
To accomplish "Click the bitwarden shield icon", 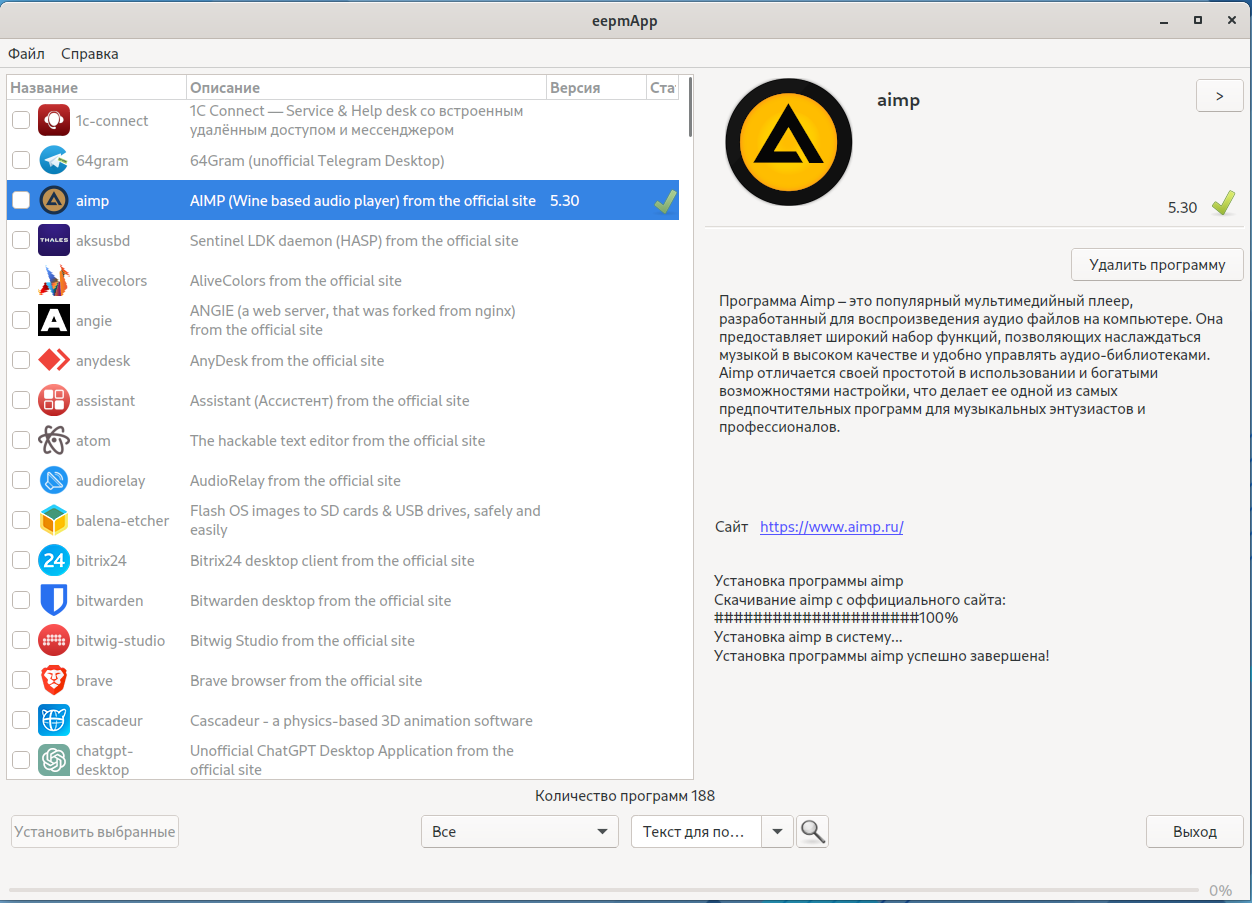I will [54, 600].
